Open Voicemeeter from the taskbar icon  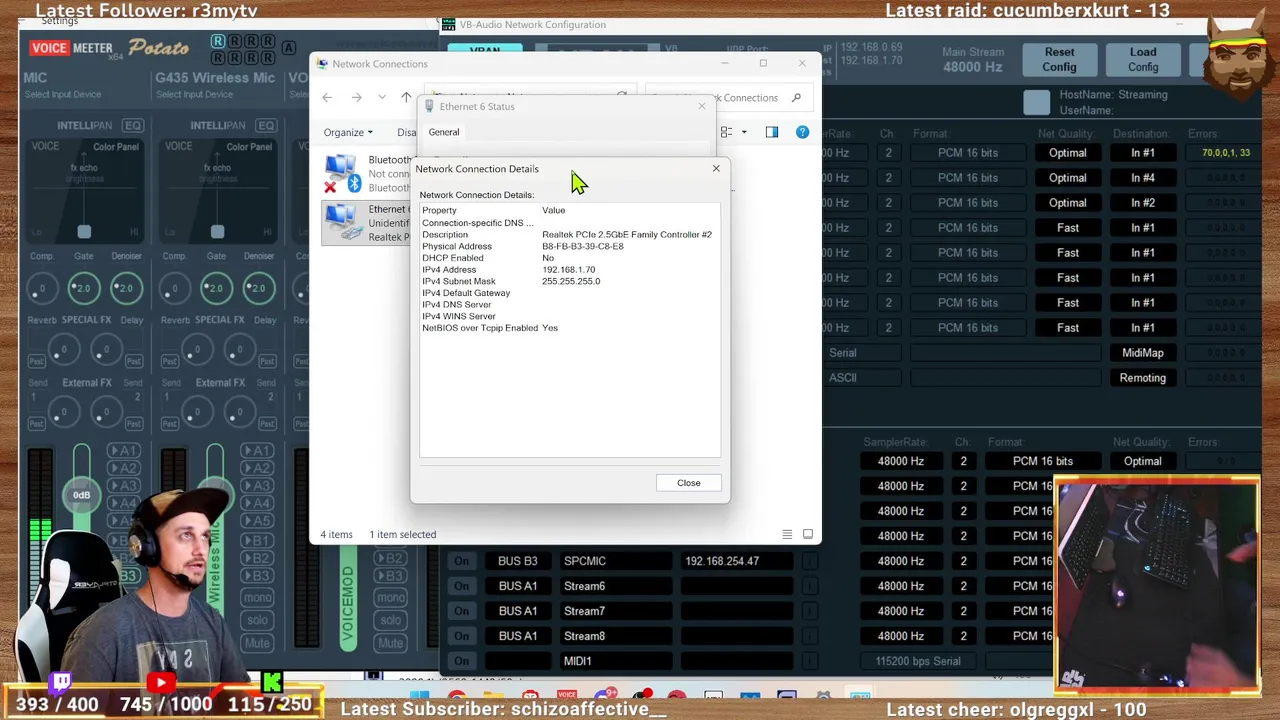tap(566, 697)
